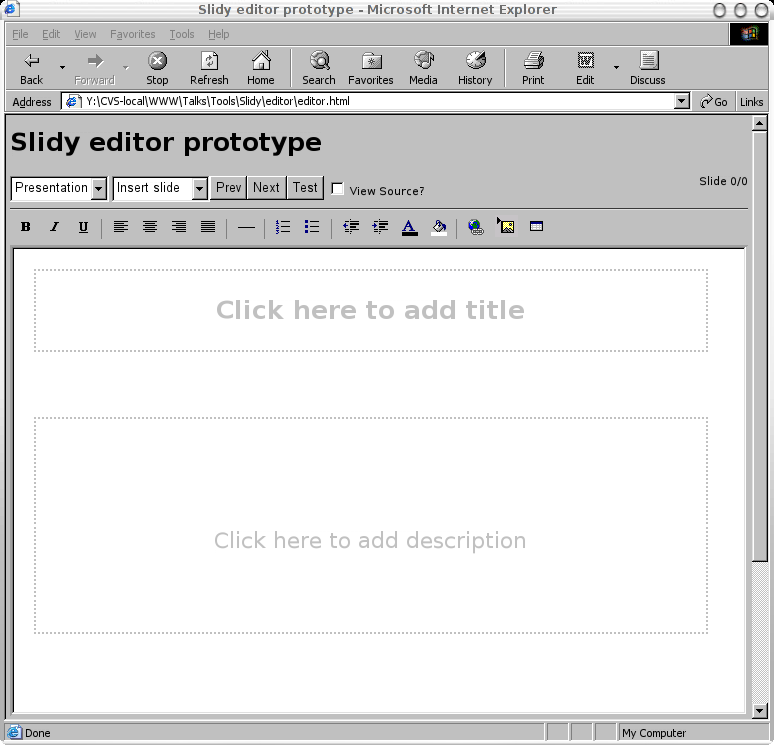774x745 pixels.
Task: Insert a table into the slide
Action: 536,227
